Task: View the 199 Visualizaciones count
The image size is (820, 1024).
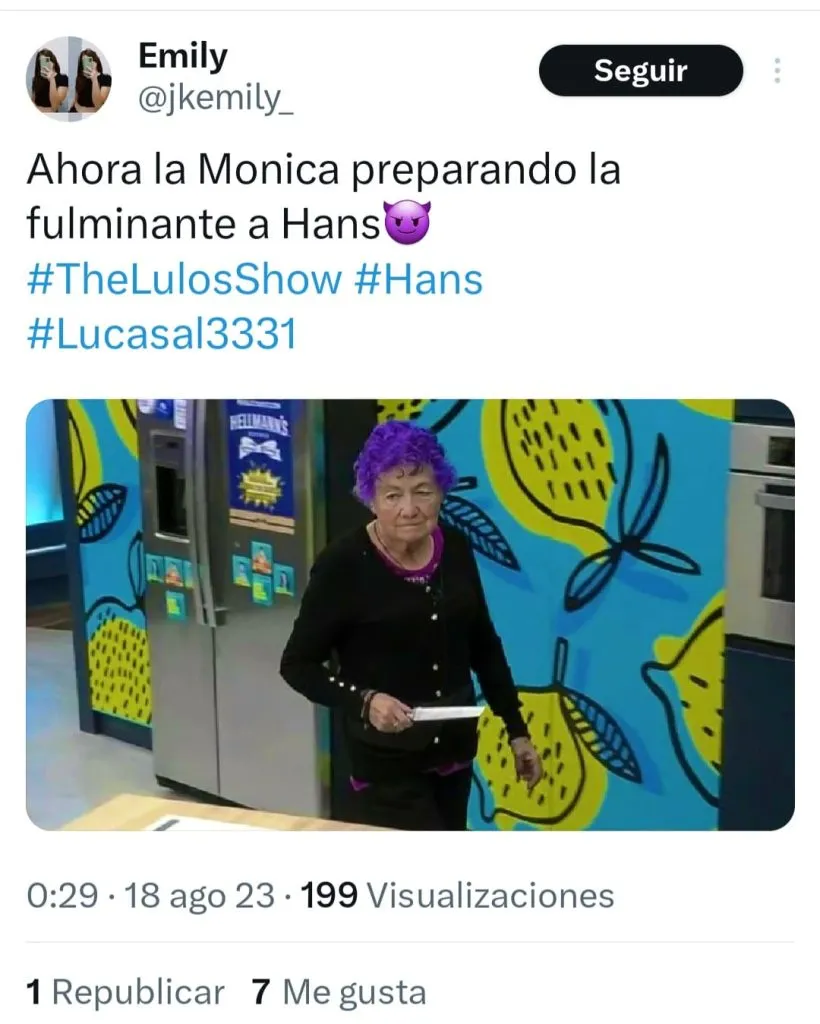Action: (457, 895)
